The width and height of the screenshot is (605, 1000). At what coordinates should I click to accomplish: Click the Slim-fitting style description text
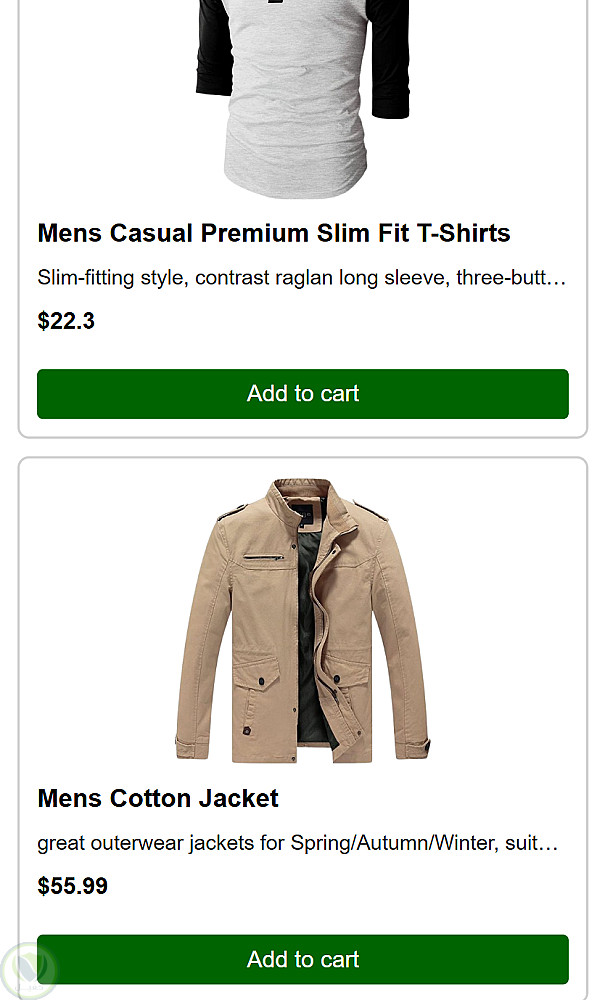301,277
